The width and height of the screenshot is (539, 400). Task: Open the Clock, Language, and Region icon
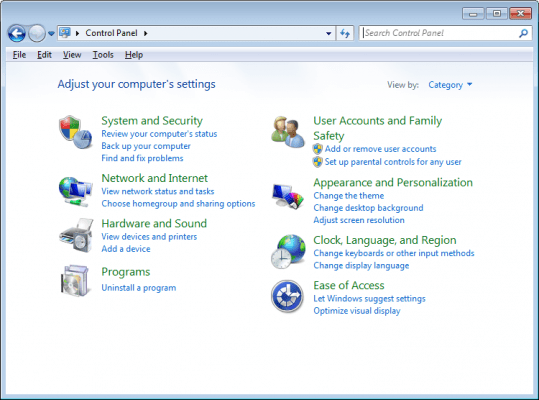(288, 252)
